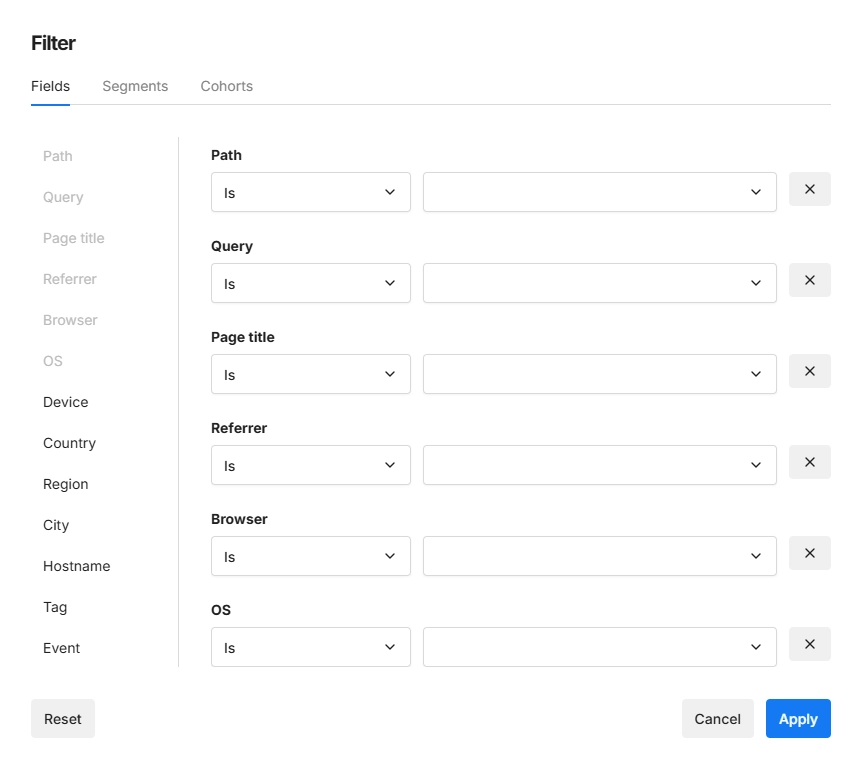Select the Fields tab
The width and height of the screenshot is (862, 766).
pyautogui.click(x=51, y=86)
